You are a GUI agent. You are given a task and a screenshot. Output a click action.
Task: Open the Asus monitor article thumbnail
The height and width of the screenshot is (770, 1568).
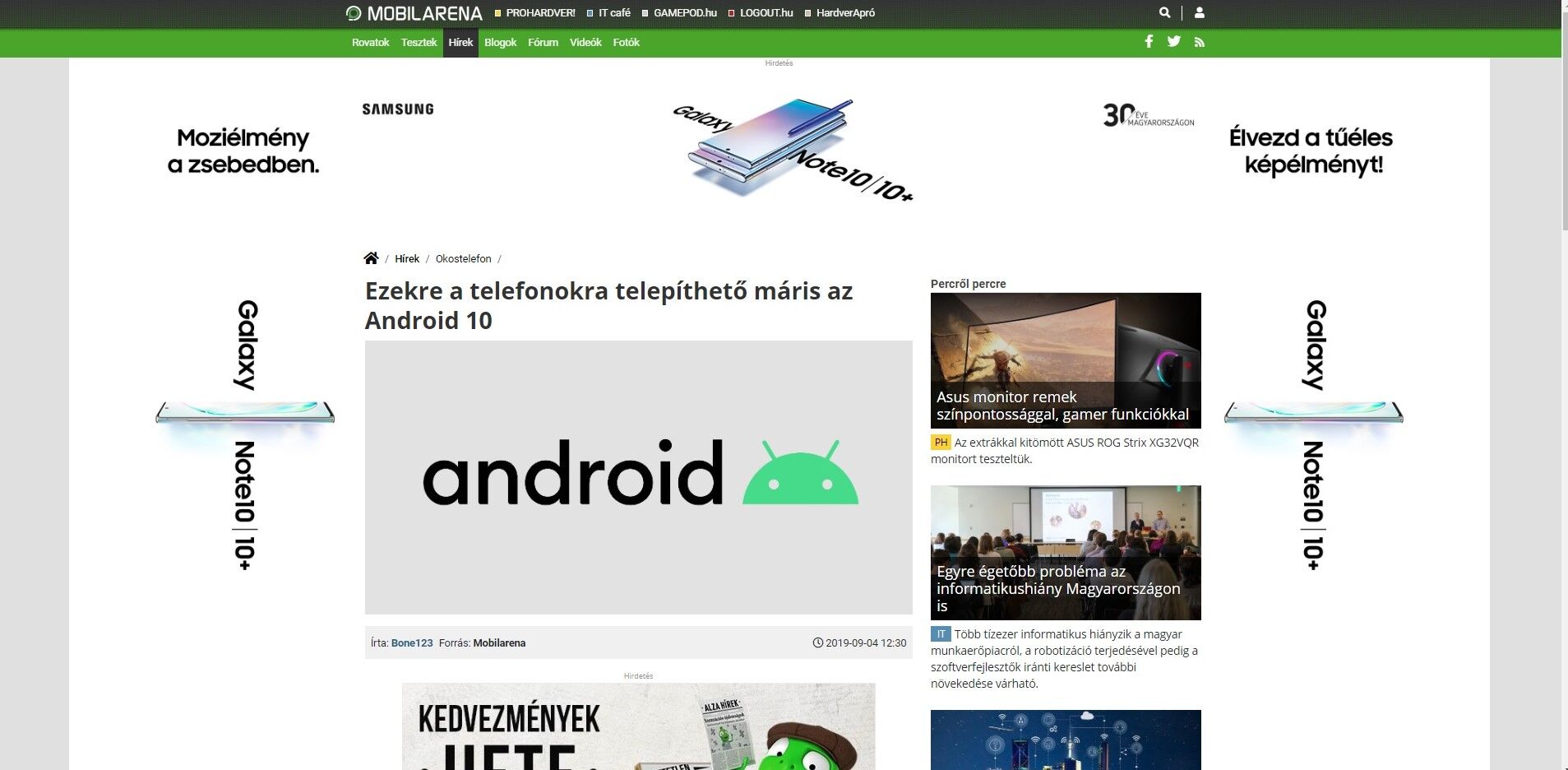[1066, 360]
